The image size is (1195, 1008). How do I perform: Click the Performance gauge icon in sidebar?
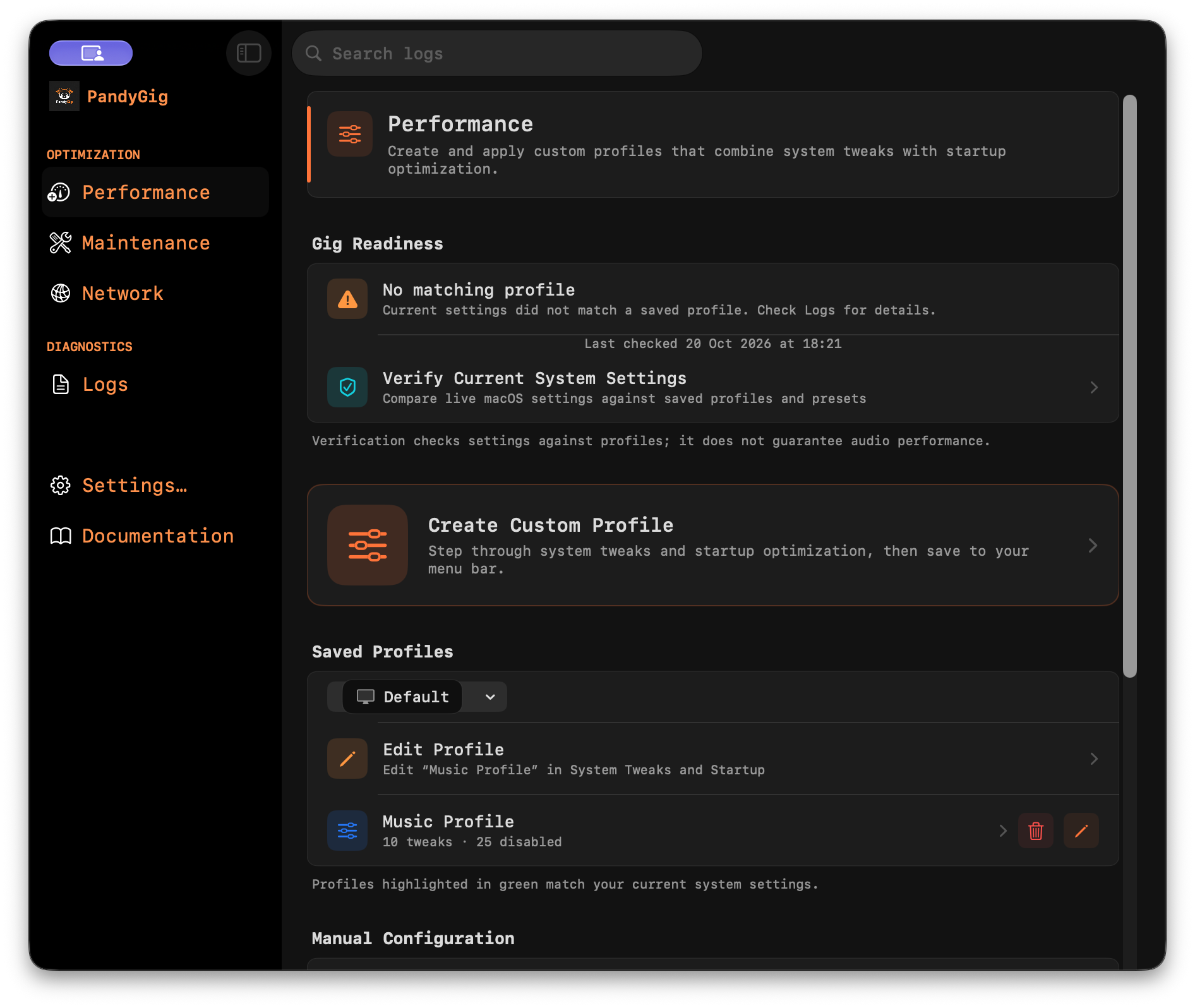(x=60, y=192)
